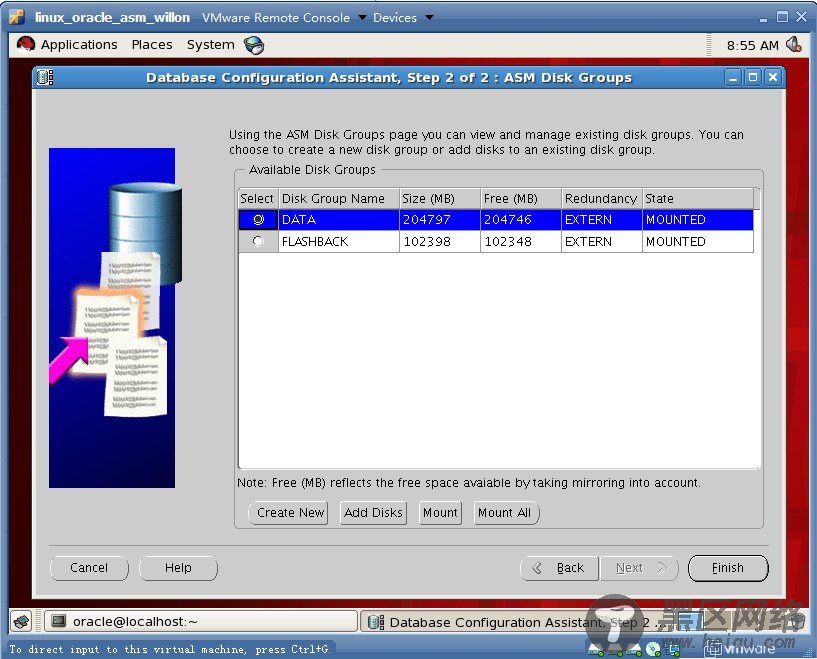Click the DBCA window menu icon

click(45, 78)
